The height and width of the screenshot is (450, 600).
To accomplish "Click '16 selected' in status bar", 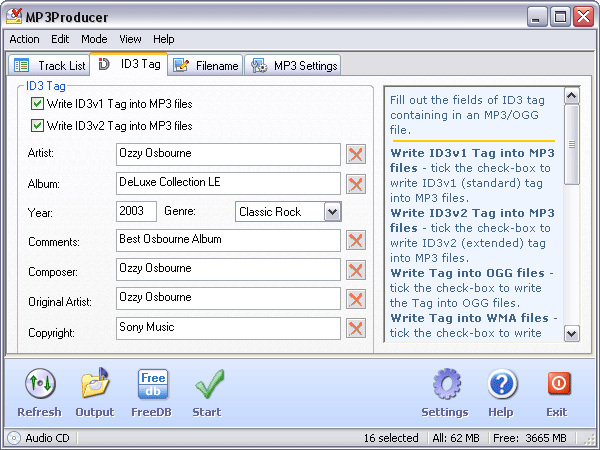I will tap(391, 438).
